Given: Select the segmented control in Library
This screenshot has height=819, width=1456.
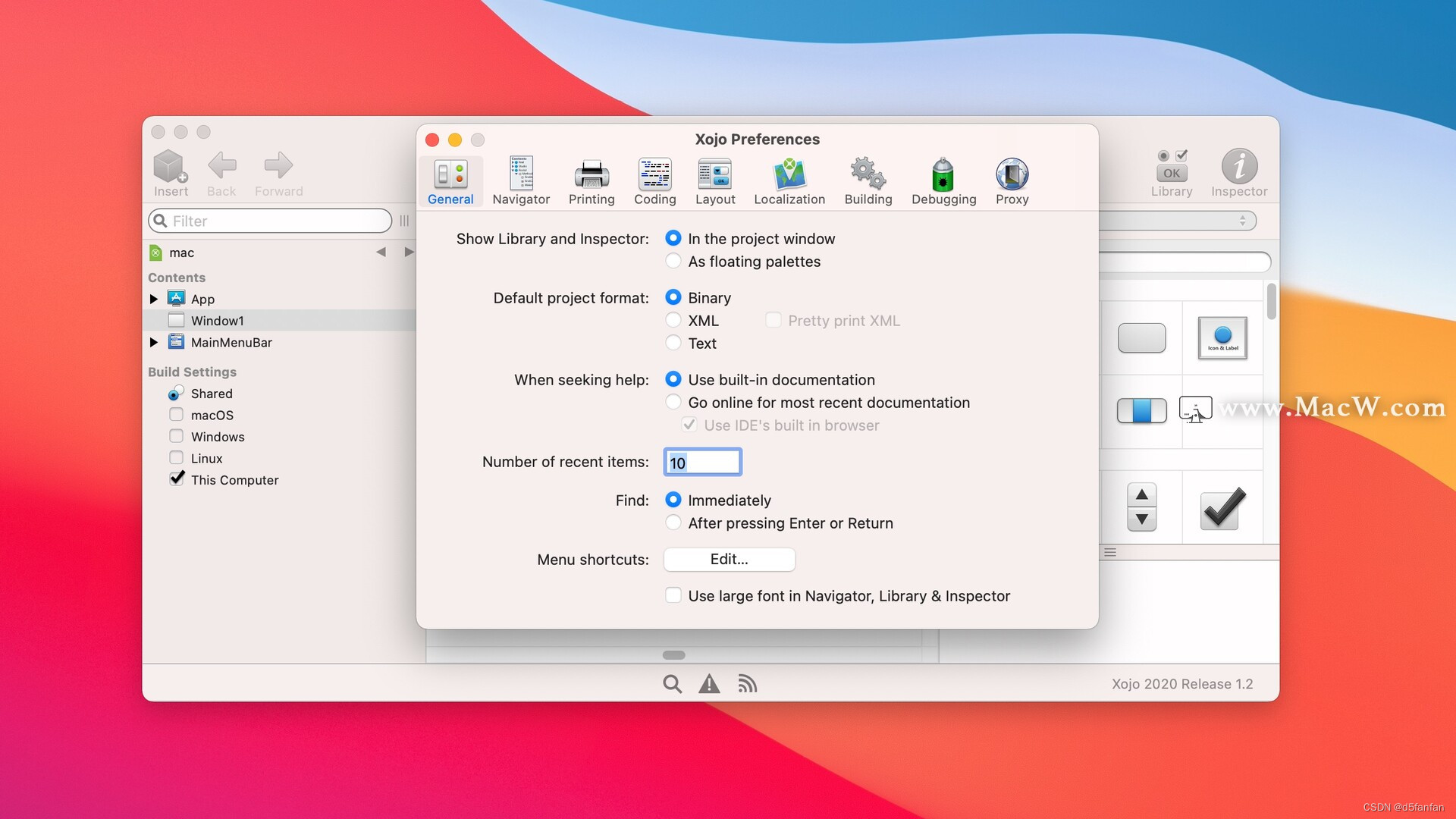Looking at the screenshot, I should tap(1141, 411).
